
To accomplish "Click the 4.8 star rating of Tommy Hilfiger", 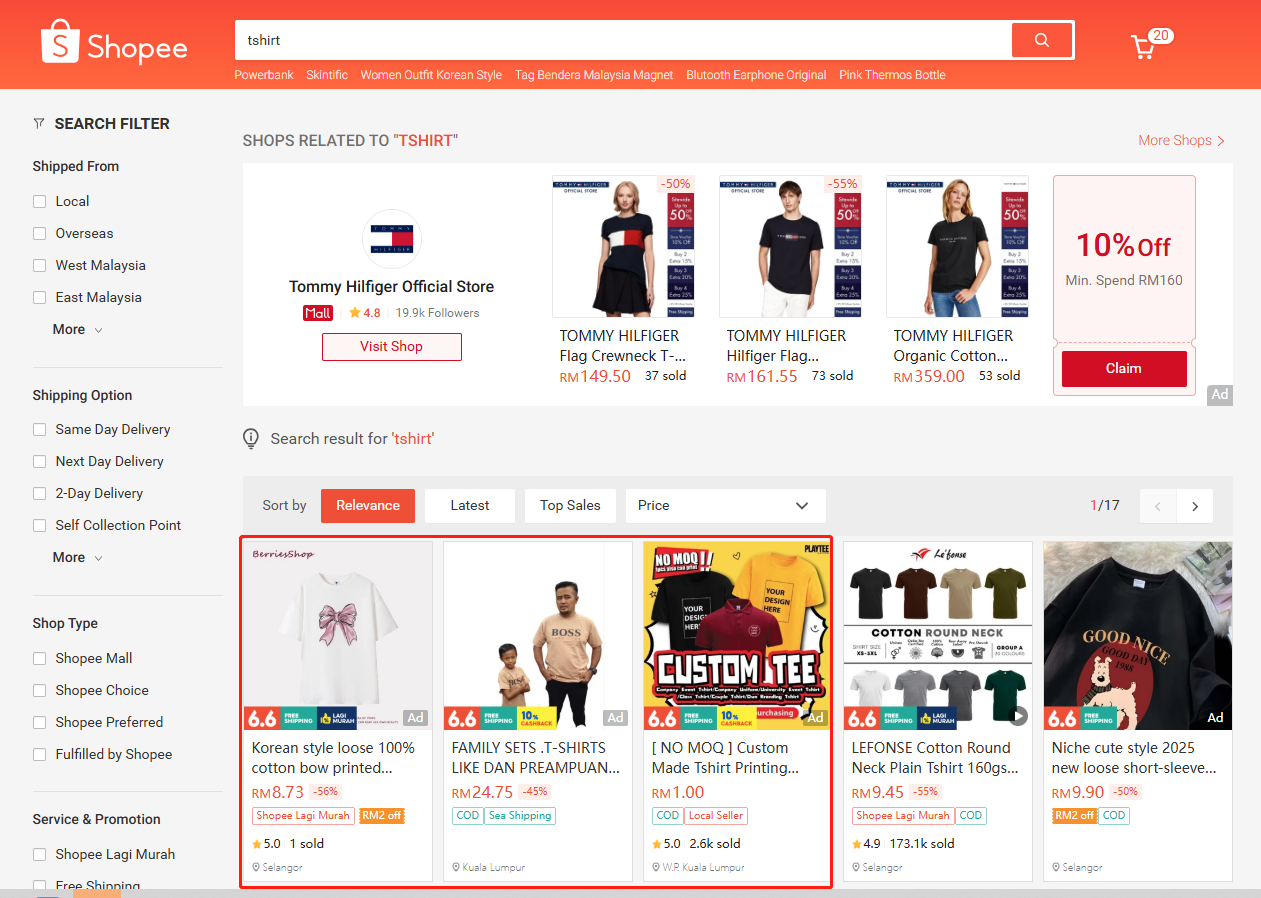I will pyautogui.click(x=365, y=313).
